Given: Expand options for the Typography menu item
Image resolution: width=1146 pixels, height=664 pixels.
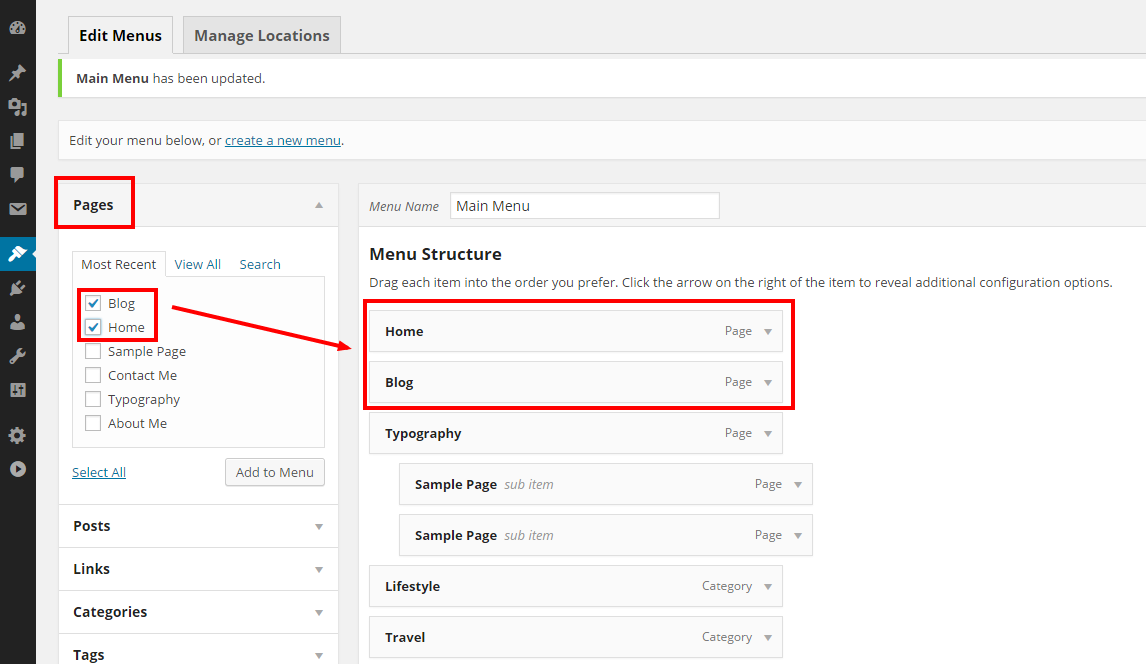Looking at the screenshot, I should [768, 433].
